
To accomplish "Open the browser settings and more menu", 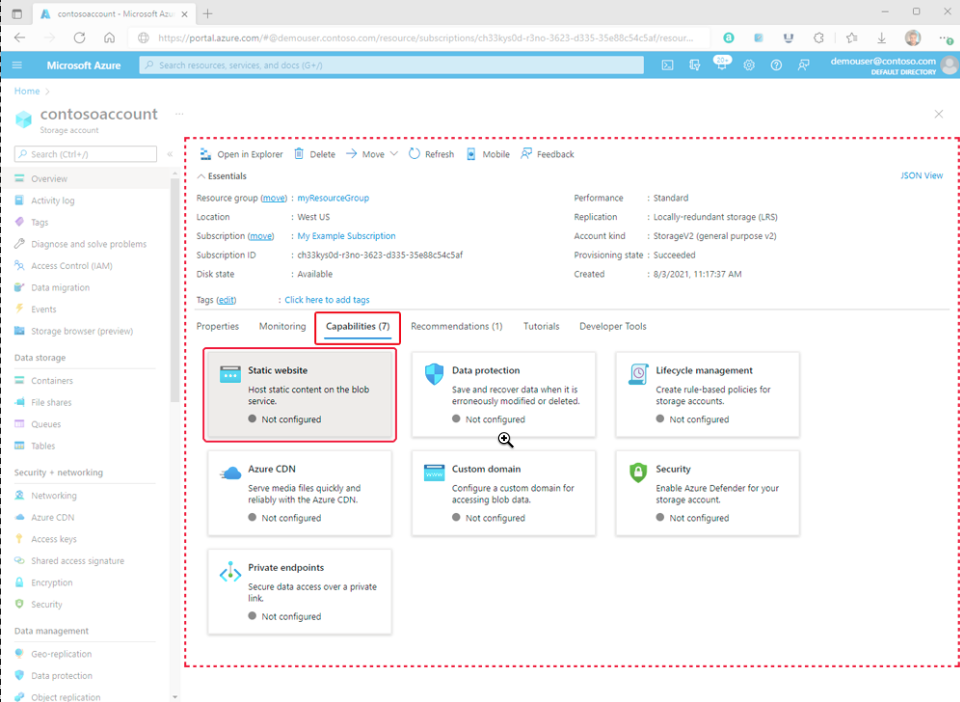I will [945, 38].
